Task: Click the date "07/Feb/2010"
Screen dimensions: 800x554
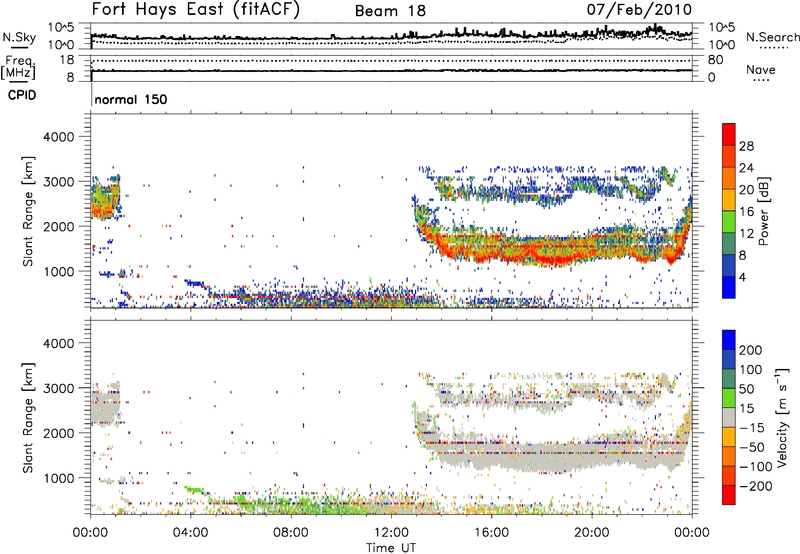Action: [639, 10]
